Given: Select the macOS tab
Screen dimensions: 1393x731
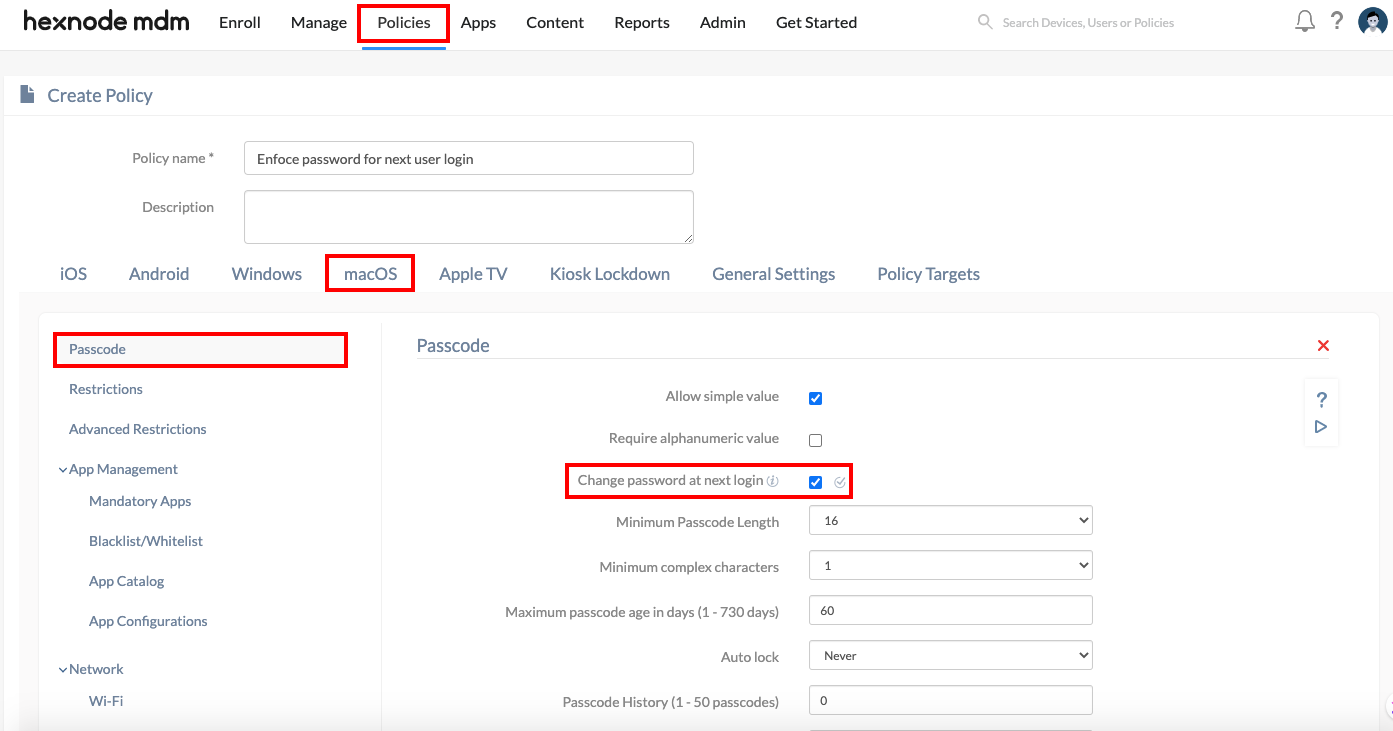Looking at the screenshot, I should point(370,274).
